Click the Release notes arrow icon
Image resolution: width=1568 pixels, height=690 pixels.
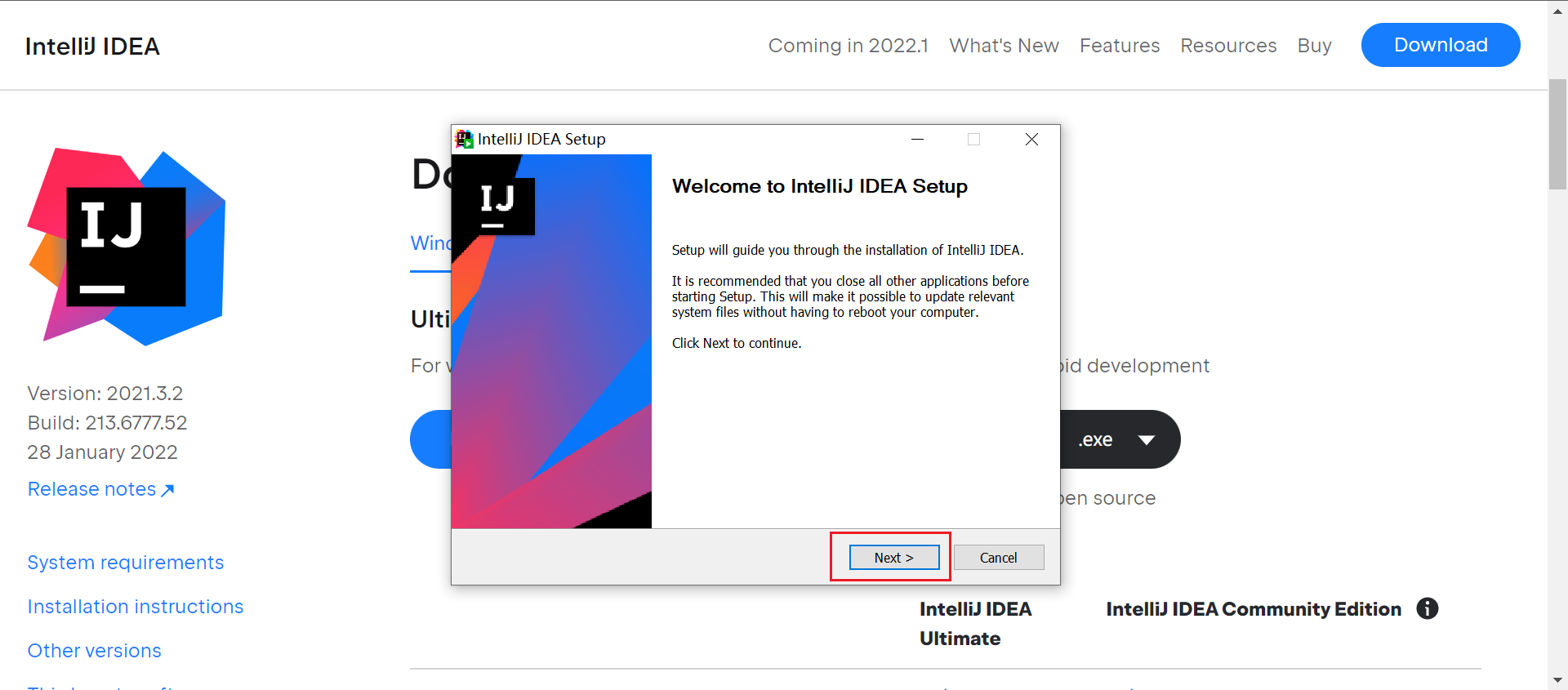pos(167,490)
